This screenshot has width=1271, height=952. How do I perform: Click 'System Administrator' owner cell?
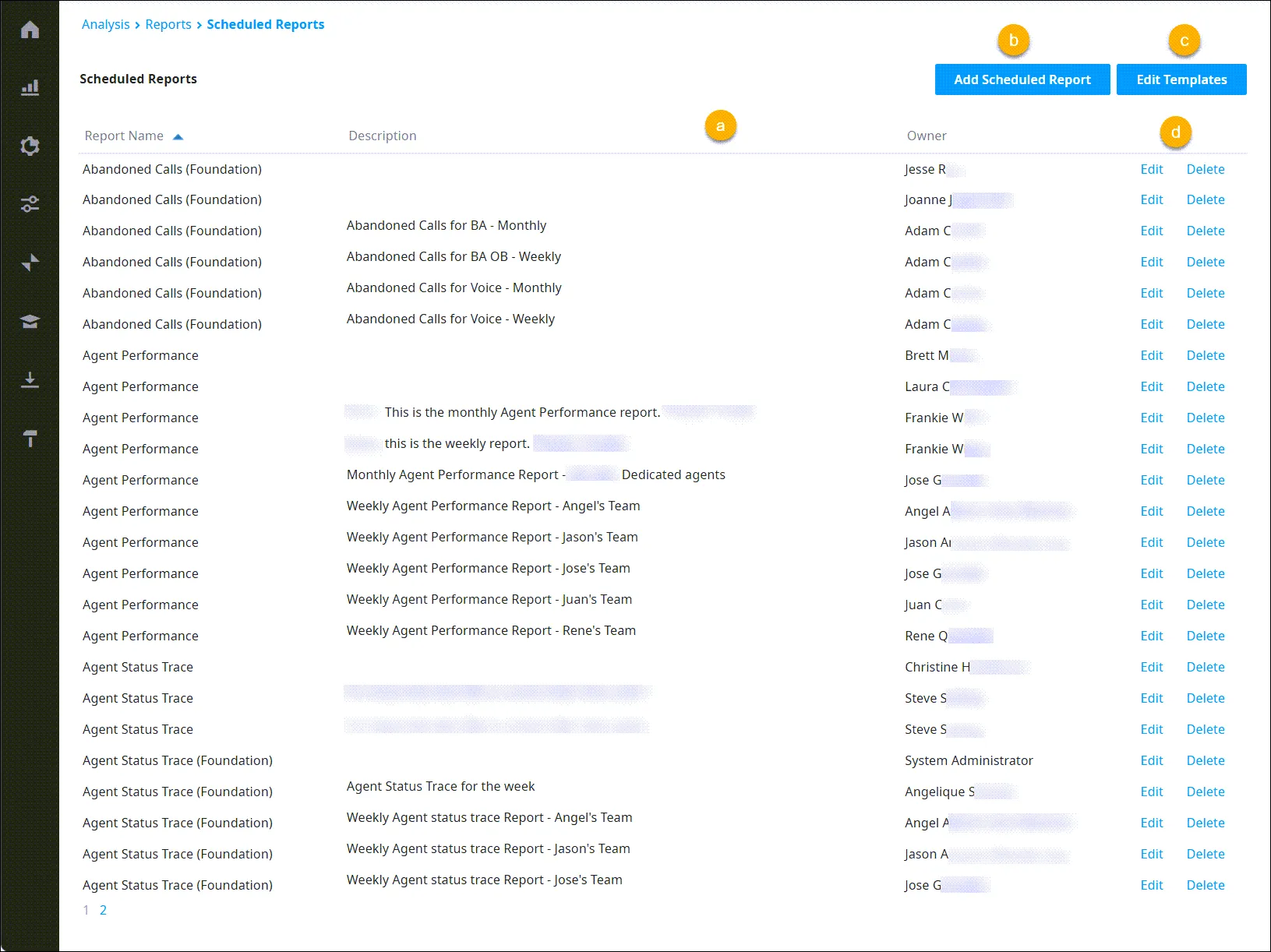(x=969, y=760)
